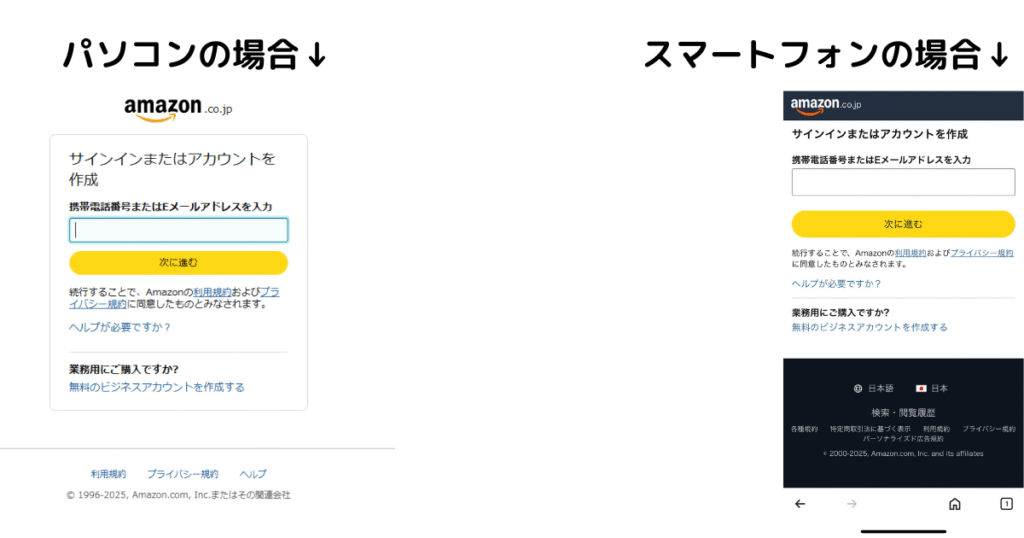1024x538 pixels.
Task: Tap the home icon in mobile browser bar
Action: pyautogui.click(x=955, y=504)
